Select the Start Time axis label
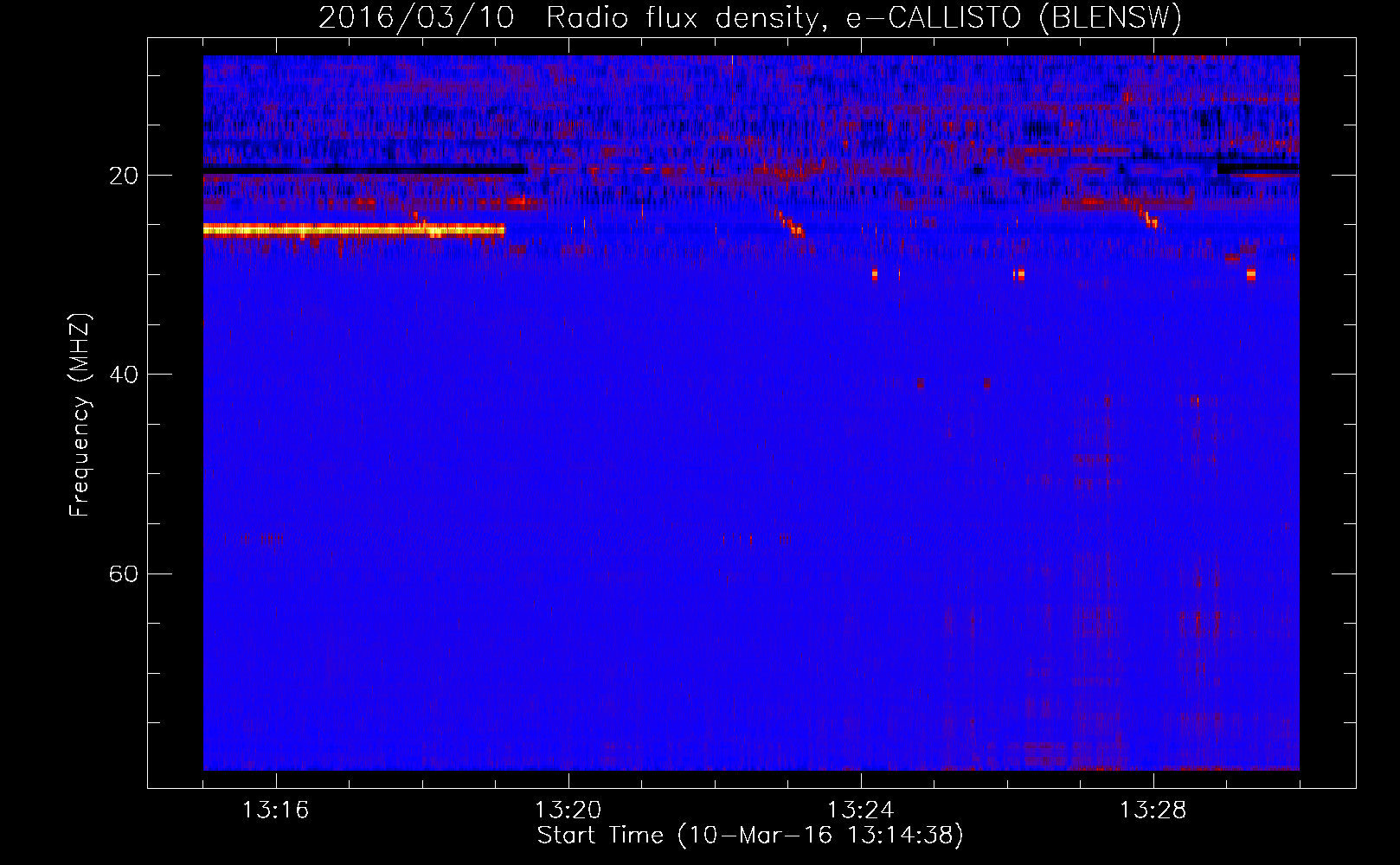 coord(750,836)
